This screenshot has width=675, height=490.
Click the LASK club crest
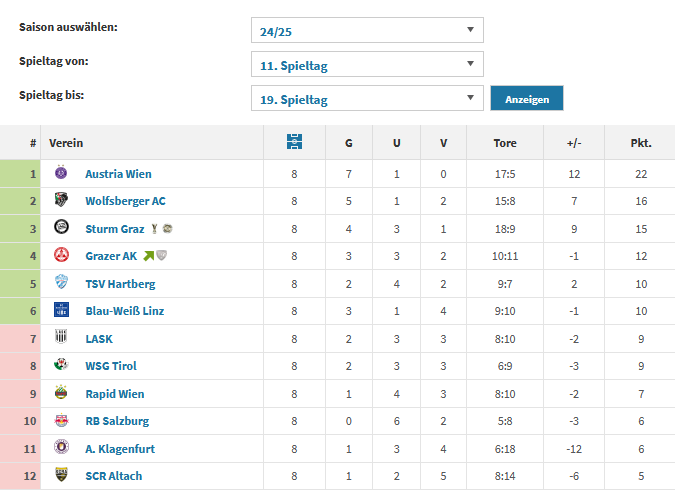click(61, 338)
